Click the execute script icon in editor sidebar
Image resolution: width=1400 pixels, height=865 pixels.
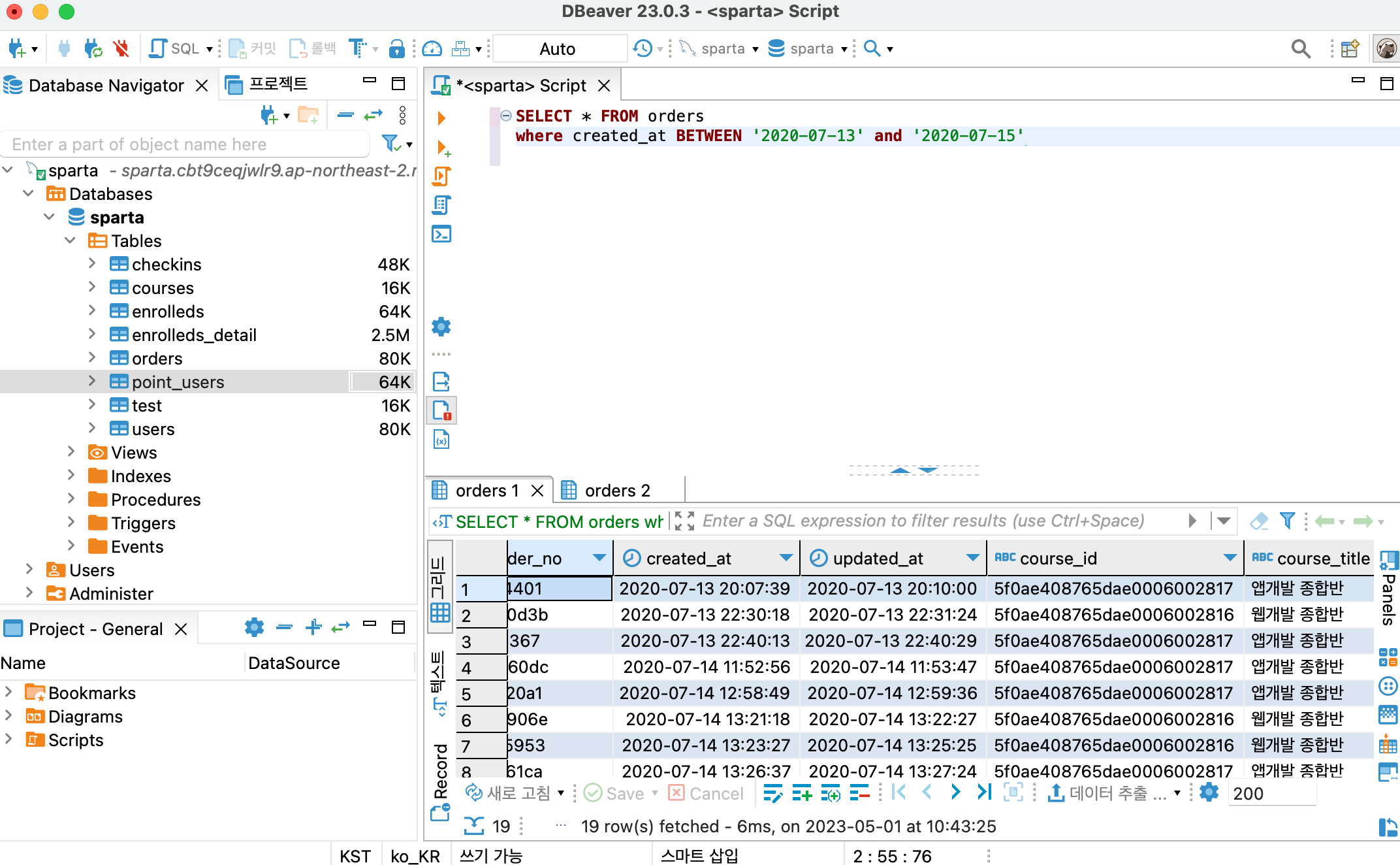tap(441, 176)
